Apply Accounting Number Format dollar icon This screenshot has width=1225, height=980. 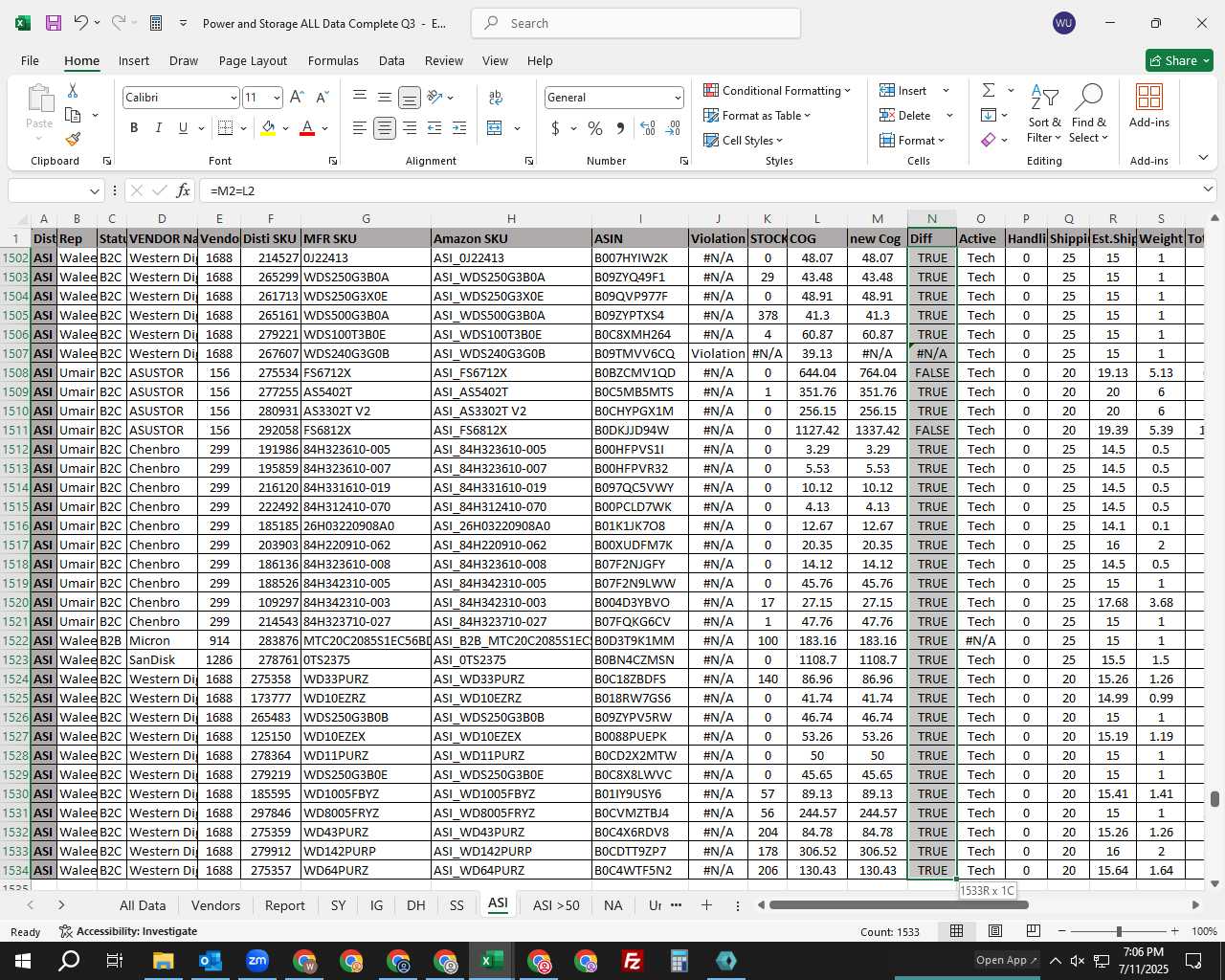coord(556,128)
